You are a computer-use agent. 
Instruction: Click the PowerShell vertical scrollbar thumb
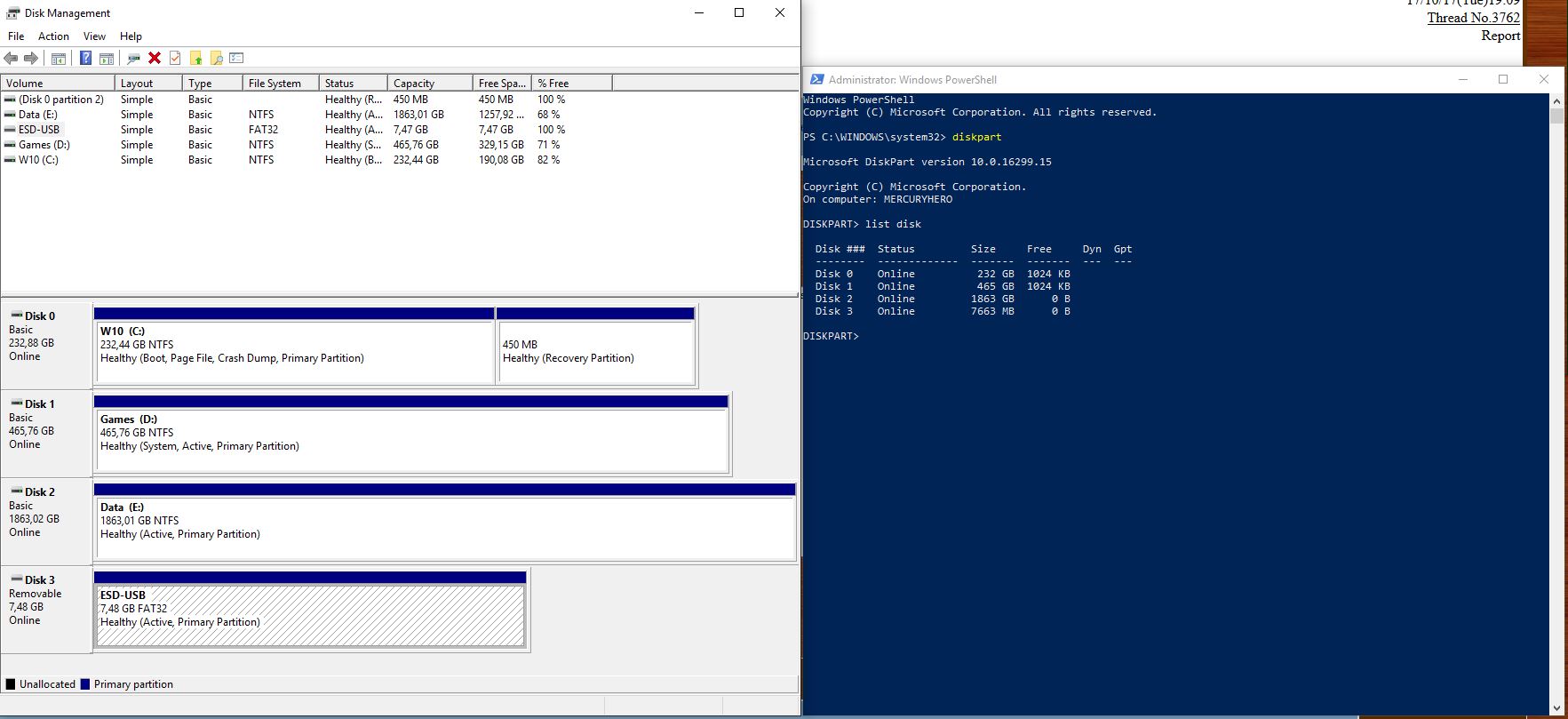tap(1556, 116)
